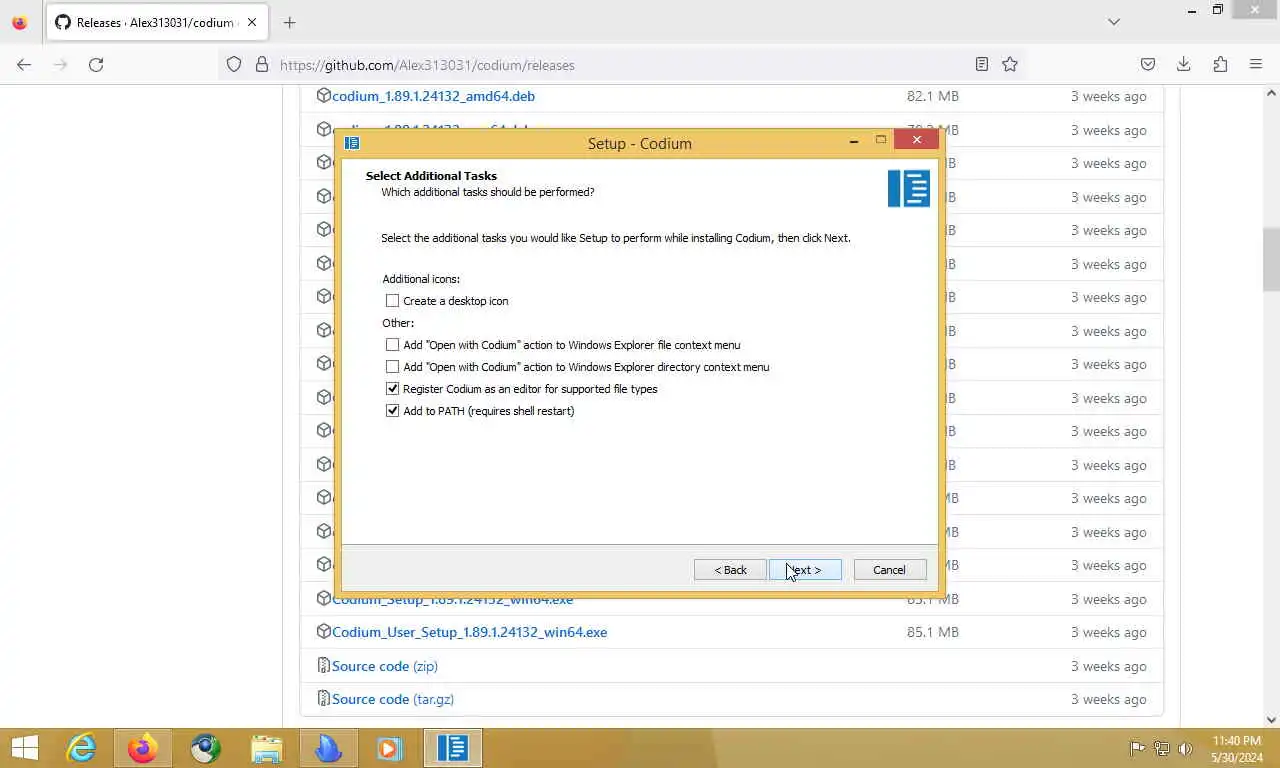Open Action Center flag in tray

1138,748
